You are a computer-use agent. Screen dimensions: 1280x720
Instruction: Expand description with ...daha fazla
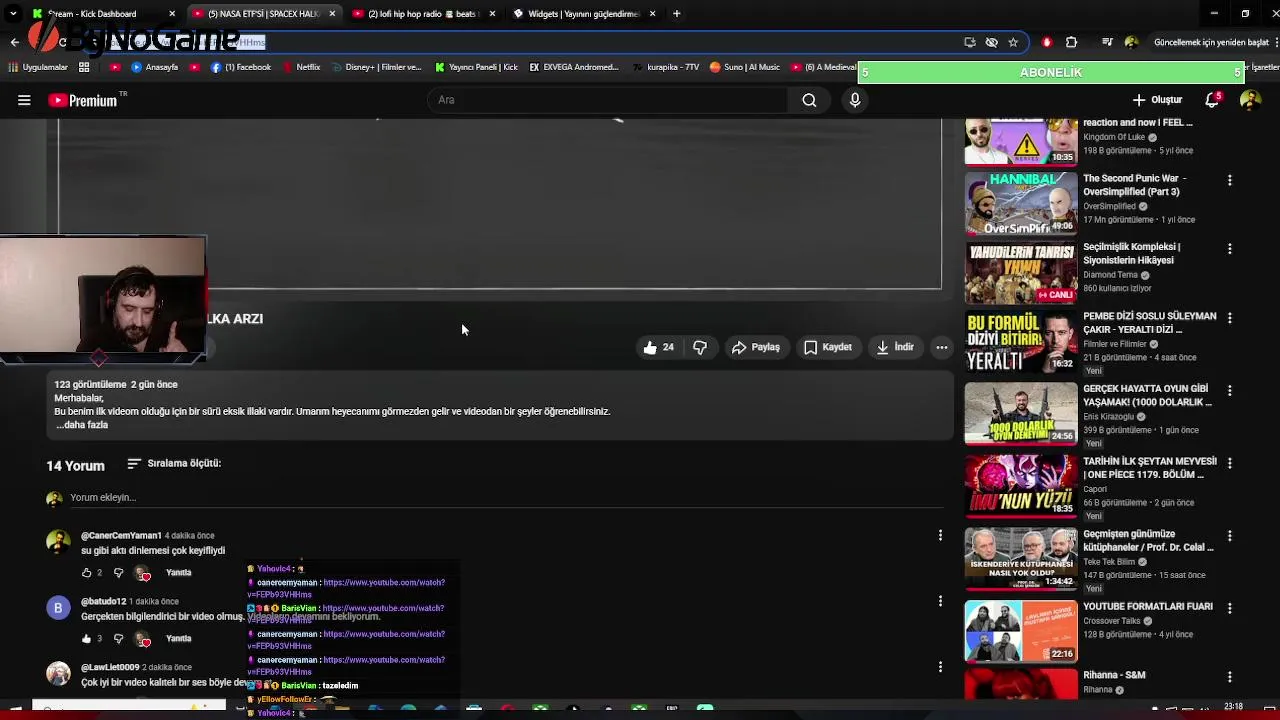click(82, 425)
